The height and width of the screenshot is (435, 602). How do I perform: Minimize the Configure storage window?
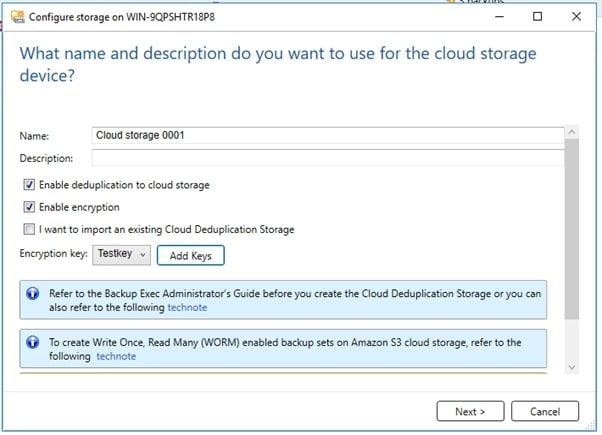494,17
